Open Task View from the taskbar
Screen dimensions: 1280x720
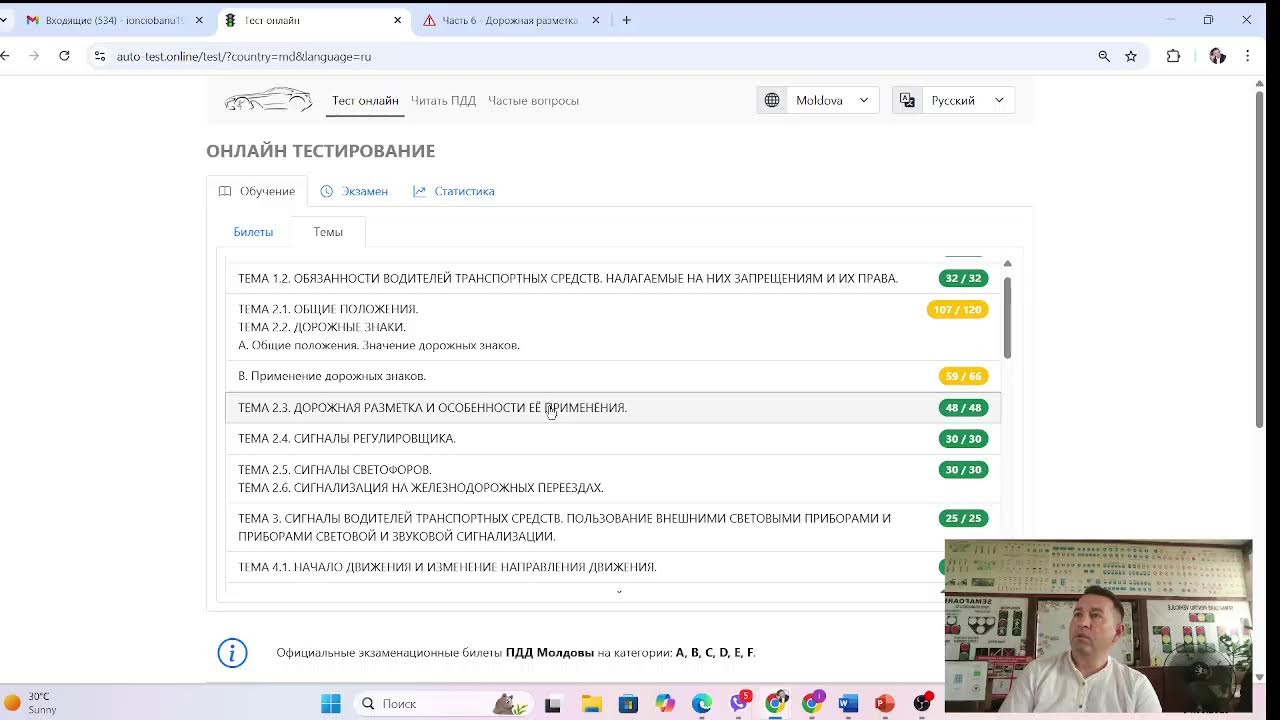(552, 703)
